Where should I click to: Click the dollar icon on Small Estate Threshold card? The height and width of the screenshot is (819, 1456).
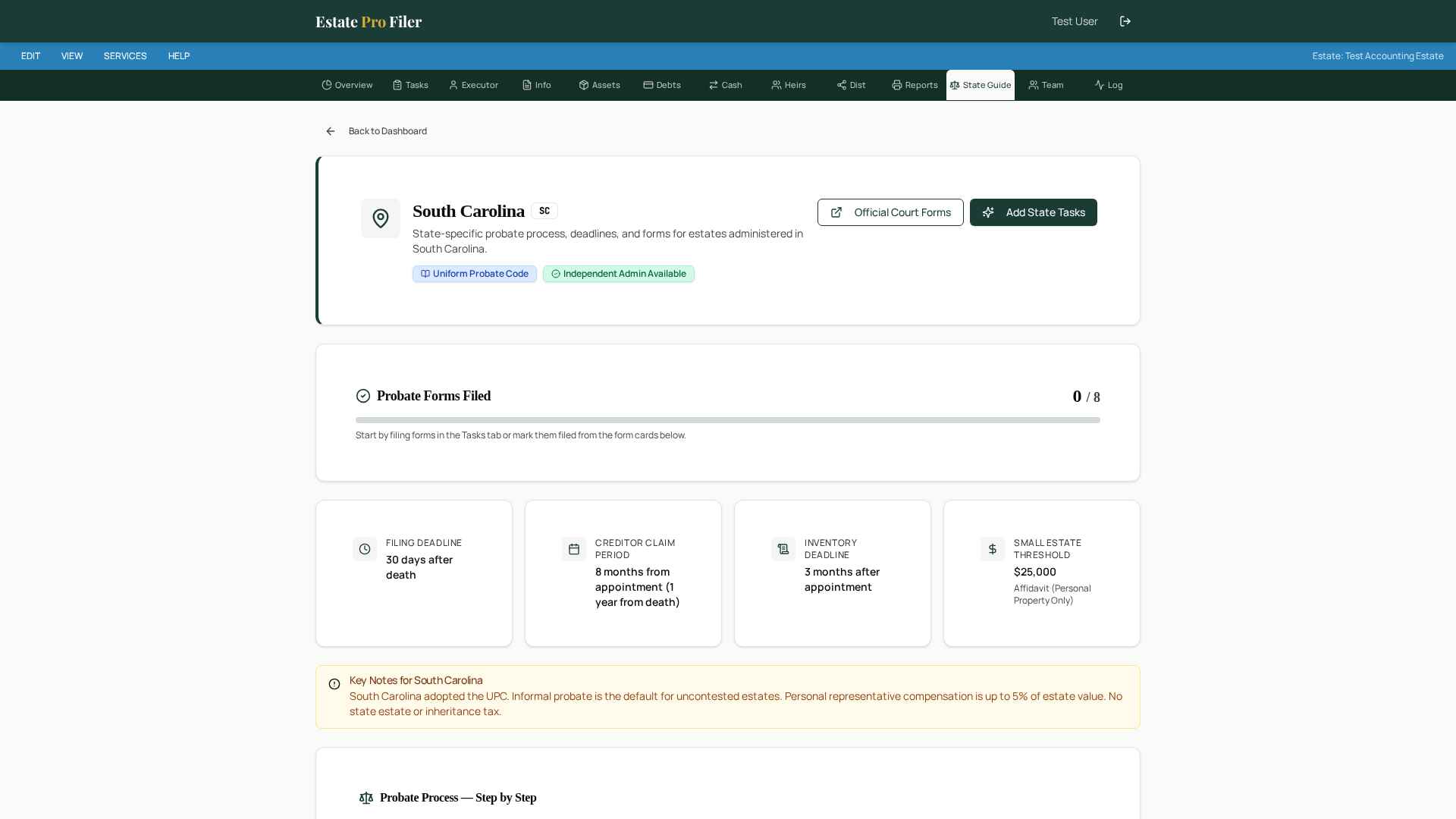[x=993, y=549]
